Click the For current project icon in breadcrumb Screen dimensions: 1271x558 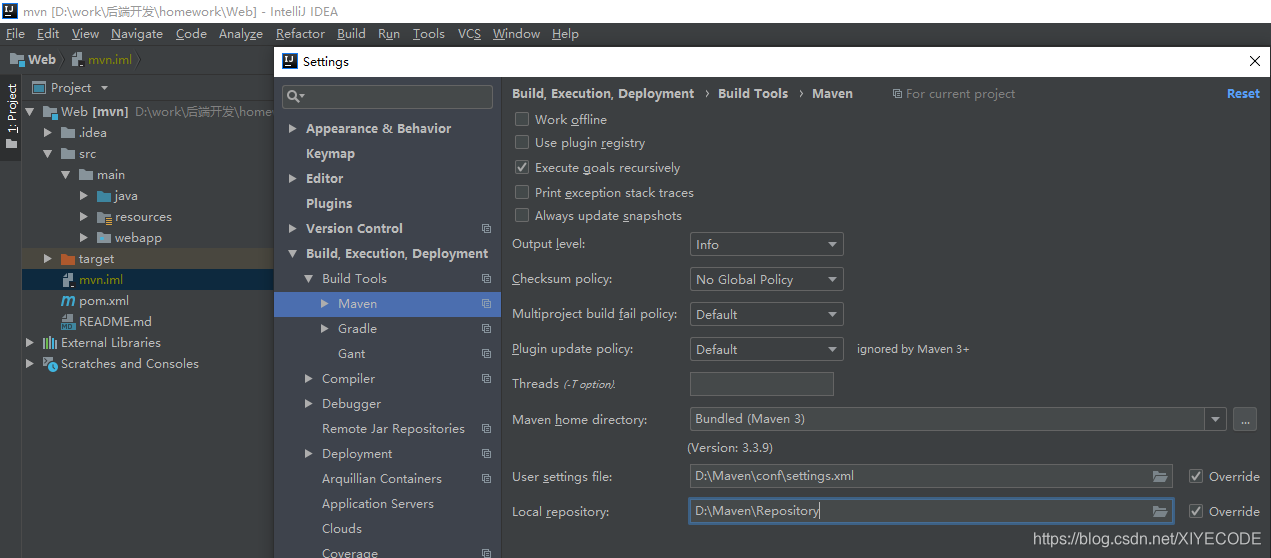[897, 94]
